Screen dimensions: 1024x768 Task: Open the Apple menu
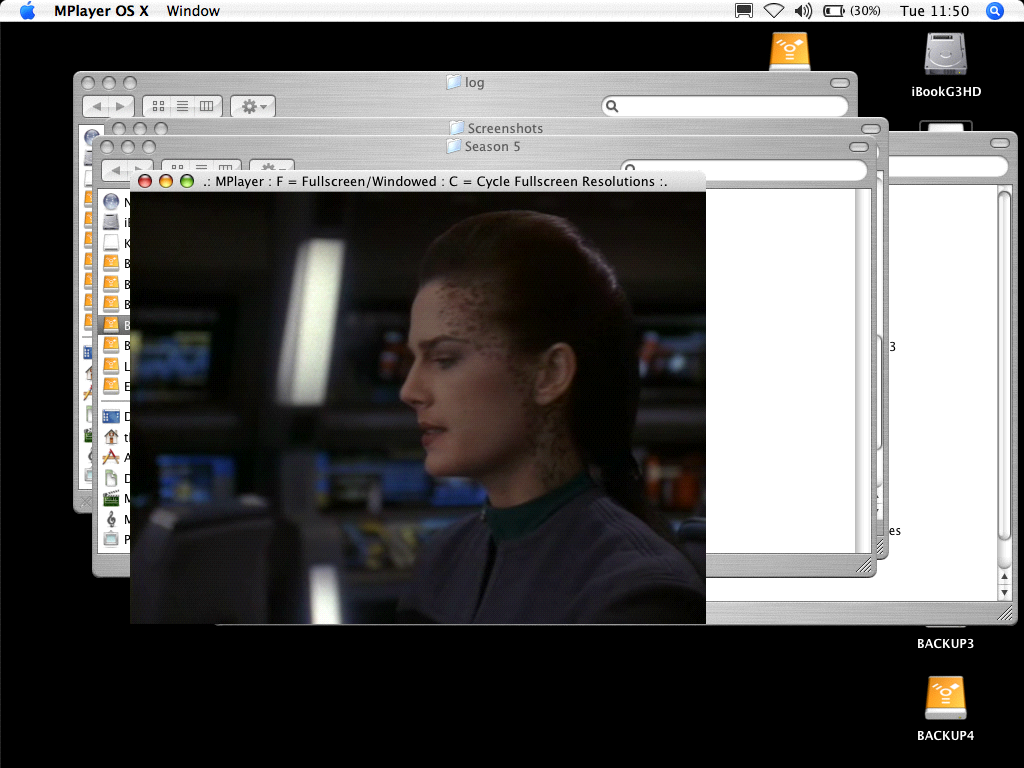27,10
